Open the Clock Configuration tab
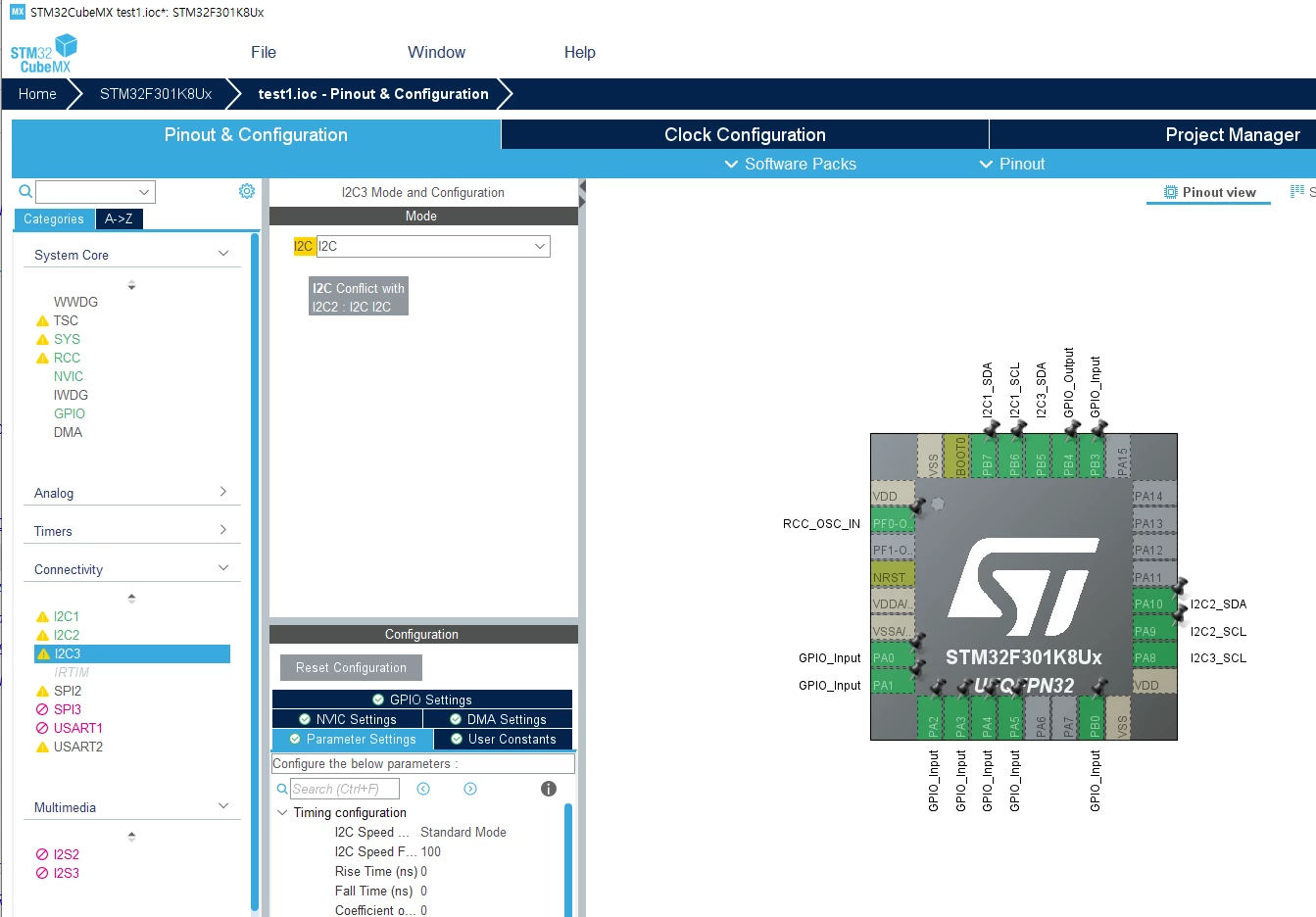1316x917 pixels. pyautogui.click(x=745, y=134)
